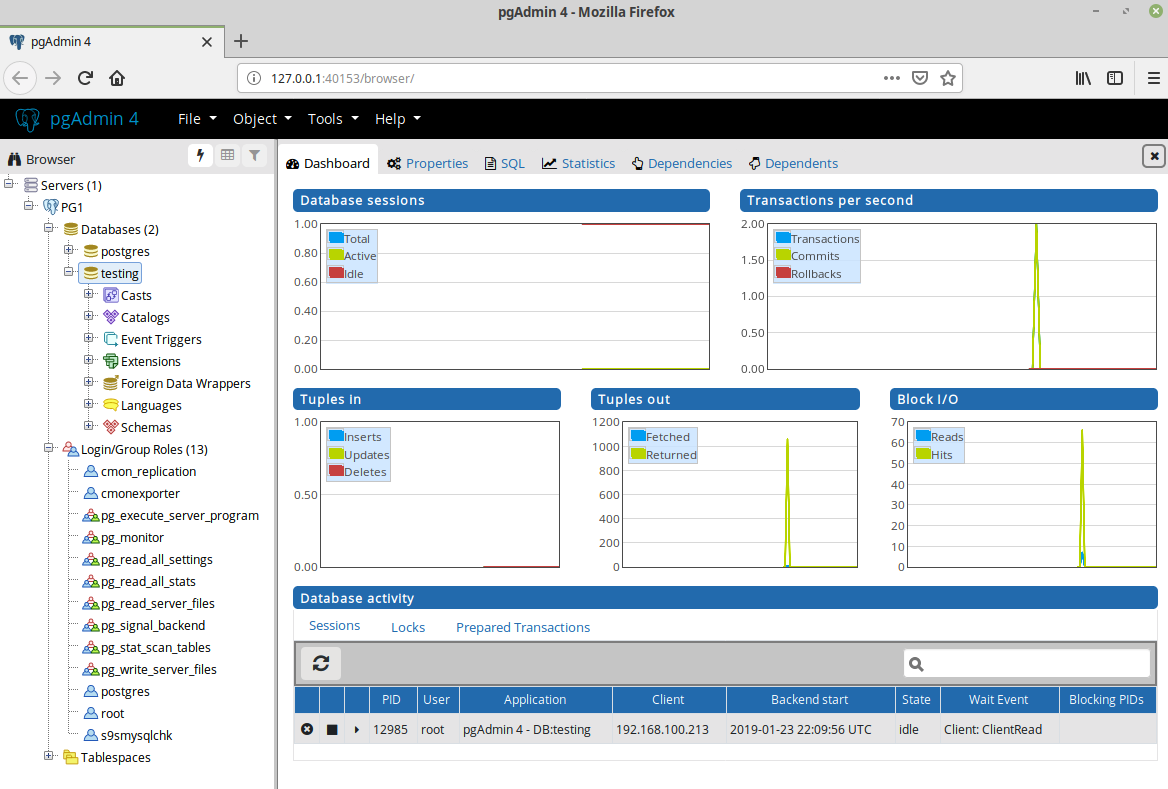Expand the Tablespaces tree node
This screenshot has width=1168, height=789.
(x=48, y=755)
